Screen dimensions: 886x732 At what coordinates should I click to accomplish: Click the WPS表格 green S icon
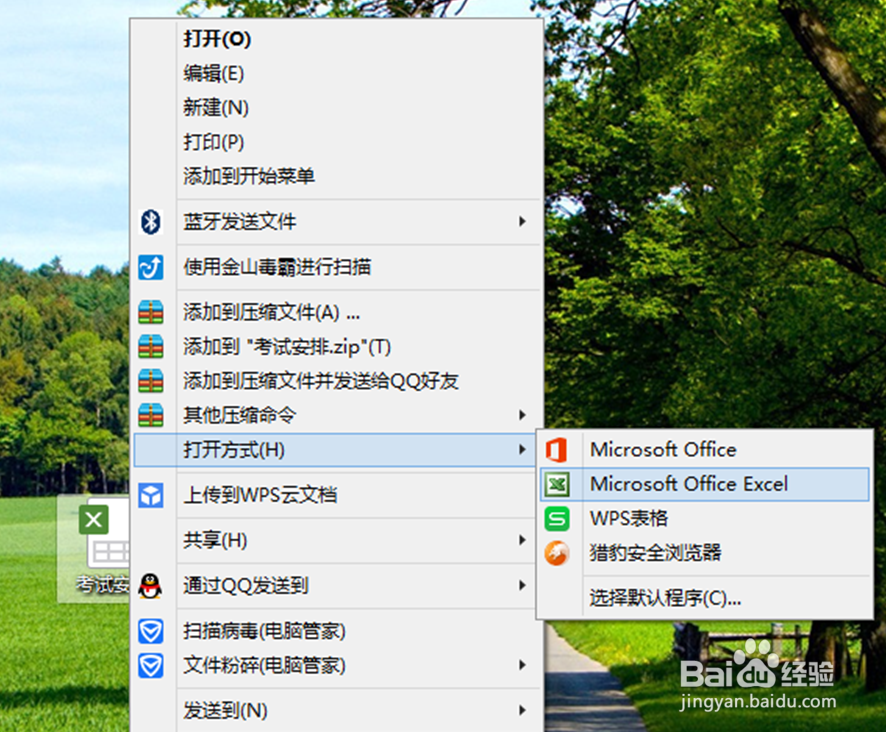click(557, 519)
